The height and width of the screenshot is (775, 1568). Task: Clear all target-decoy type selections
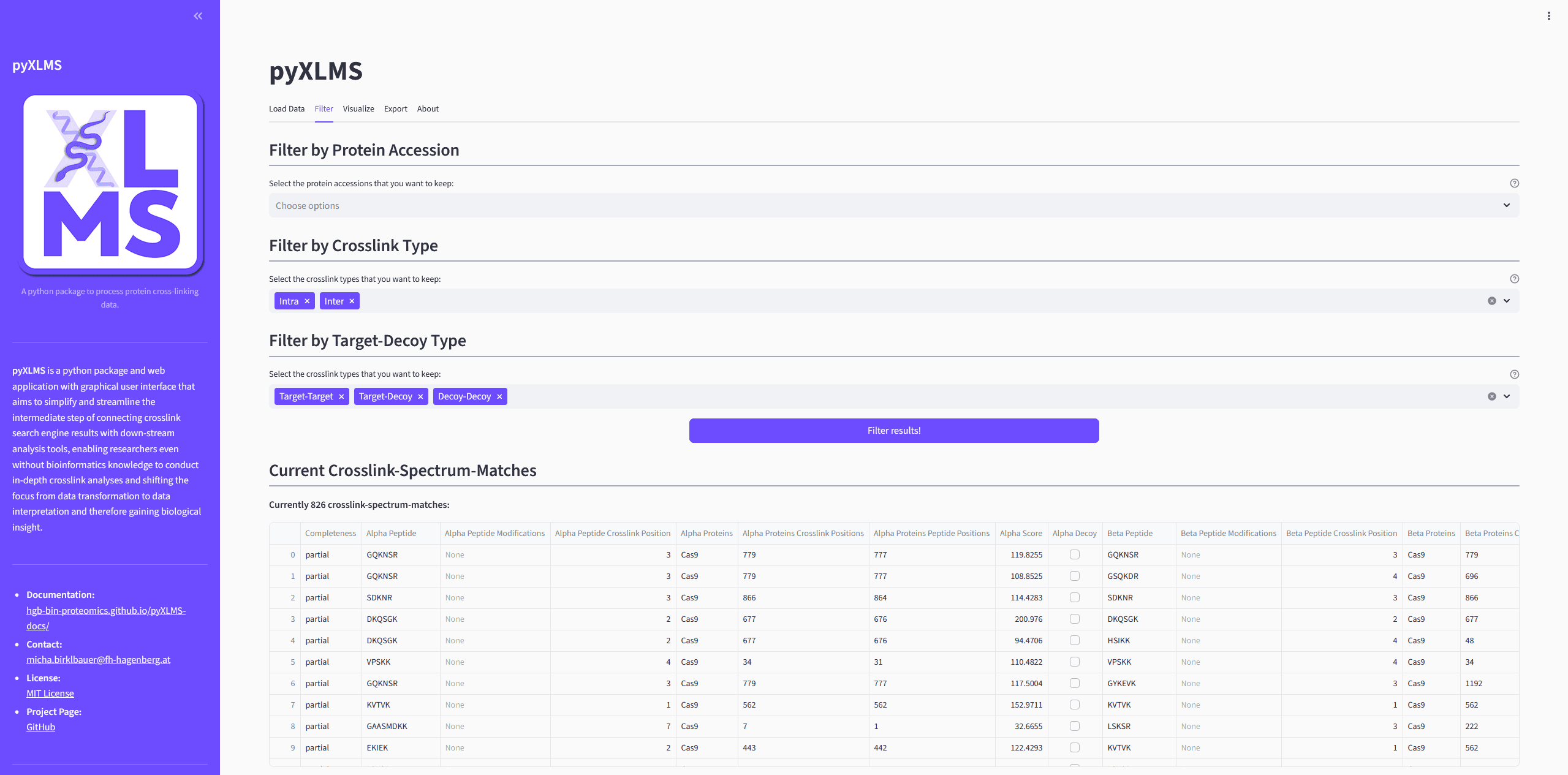[x=1491, y=396]
